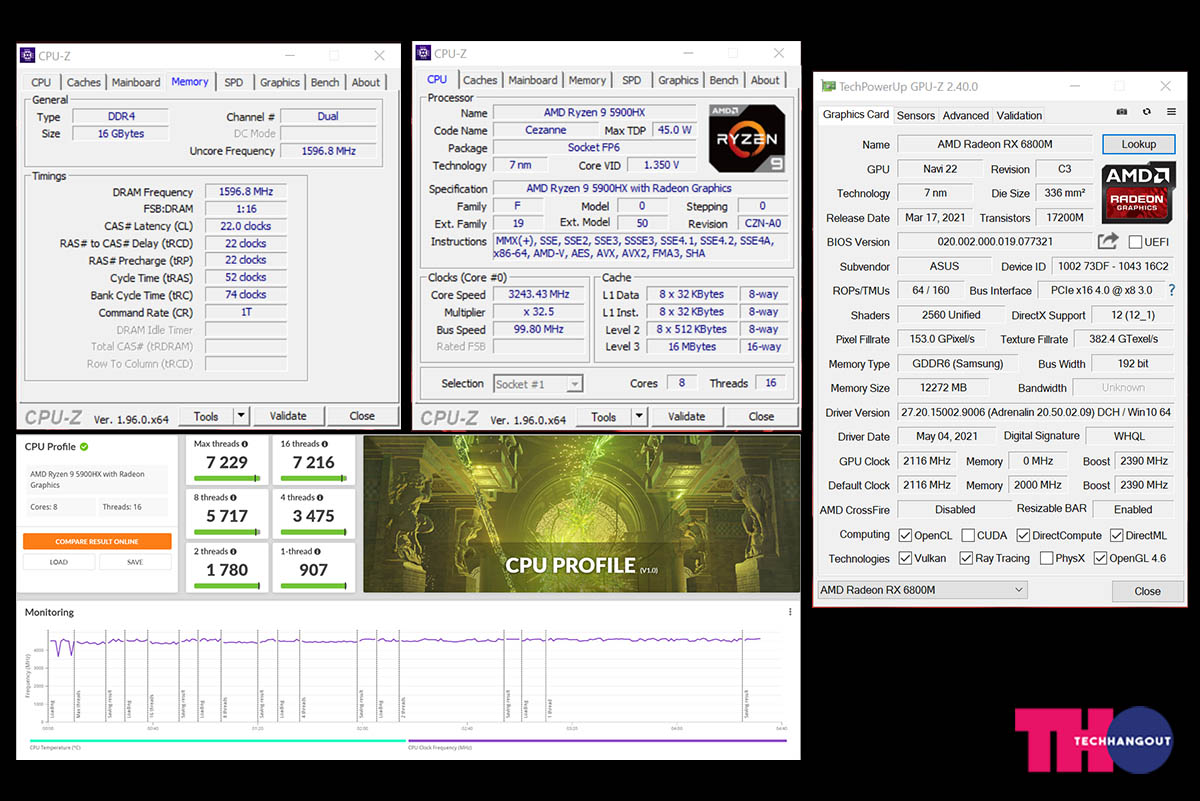Click the DRAM Frequency value 1596.8 MHz

click(x=246, y=192)
